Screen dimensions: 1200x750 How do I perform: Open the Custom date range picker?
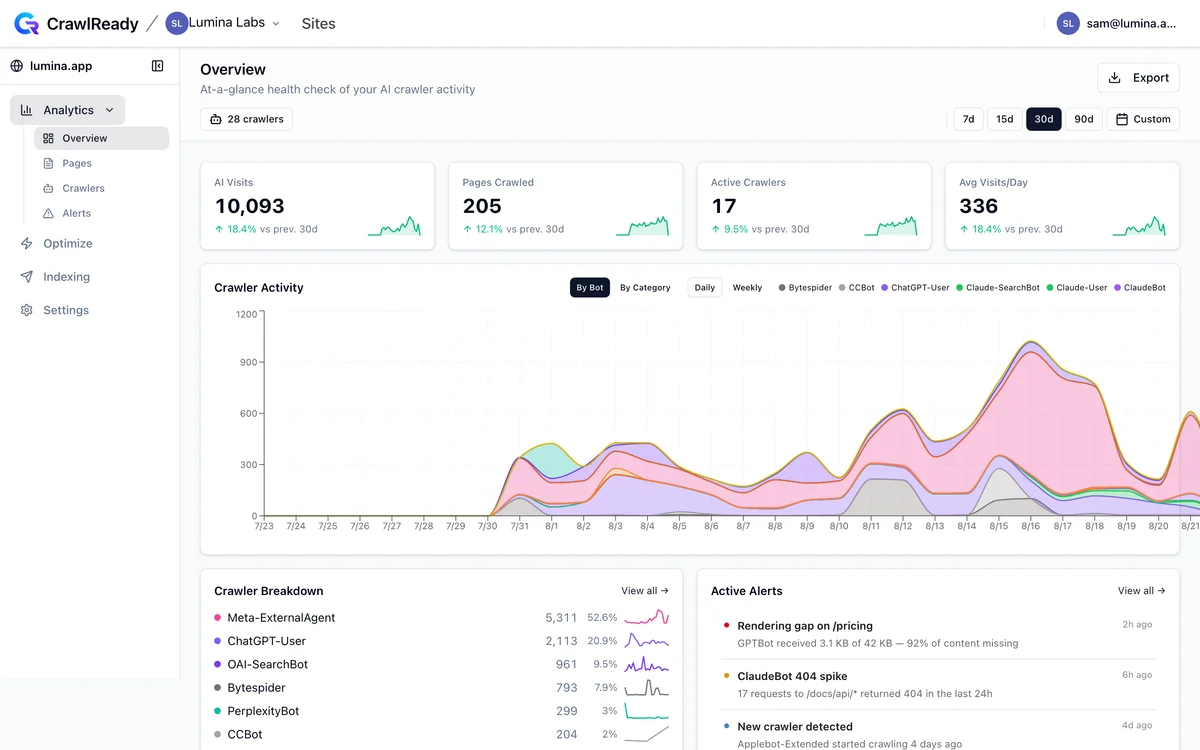(x=1142, y=119)
